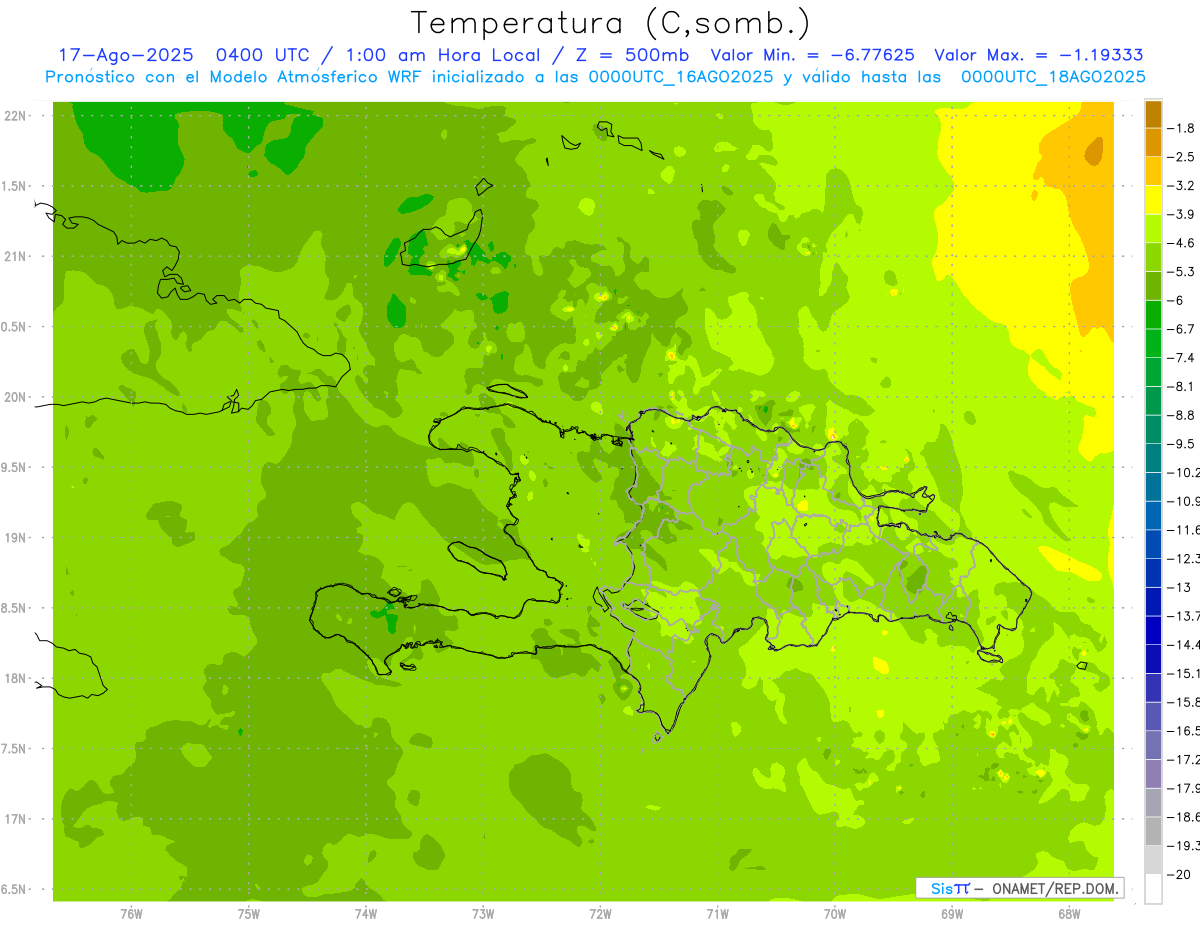Image resolution: width=1200 pixels, height=927 pixels.
Task: Click the initialization stamp "0000UTC_16AGO2025"
Action: pyautogui.click(x=675, y=77)
